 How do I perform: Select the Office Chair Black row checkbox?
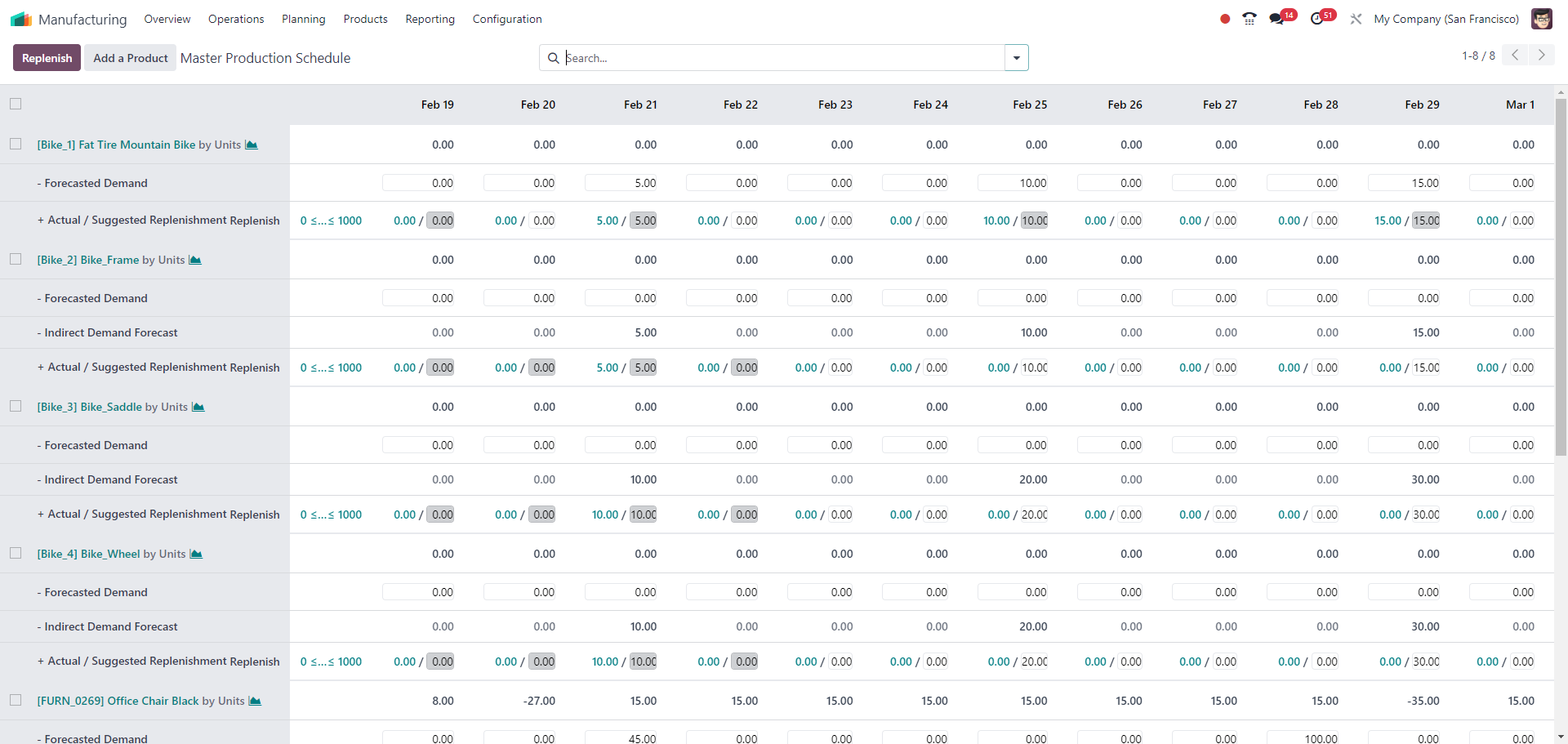[x=16, y=700]
